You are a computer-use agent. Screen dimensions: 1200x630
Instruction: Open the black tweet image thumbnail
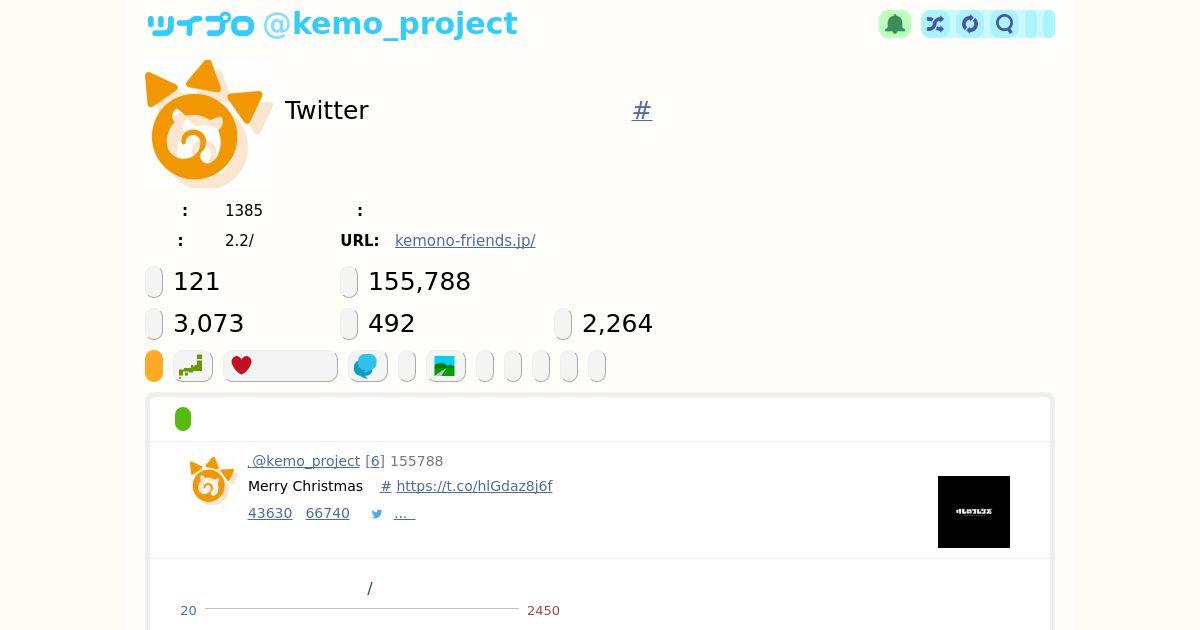[974, 512]
